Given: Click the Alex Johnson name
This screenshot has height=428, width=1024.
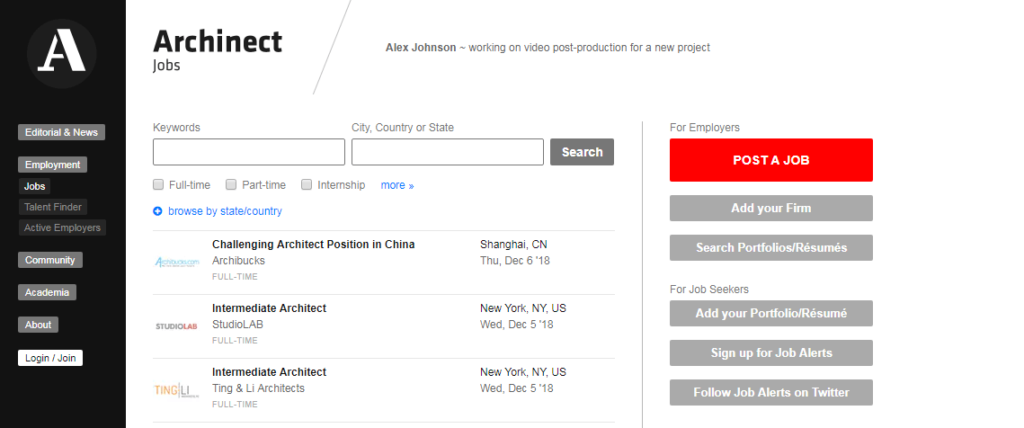Looking at the screenshot, I should 421,48.
